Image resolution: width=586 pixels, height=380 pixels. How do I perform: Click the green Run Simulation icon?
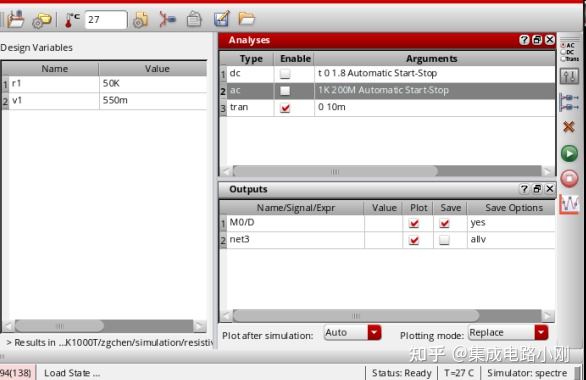pyautogui.click(x=569, y=153)
